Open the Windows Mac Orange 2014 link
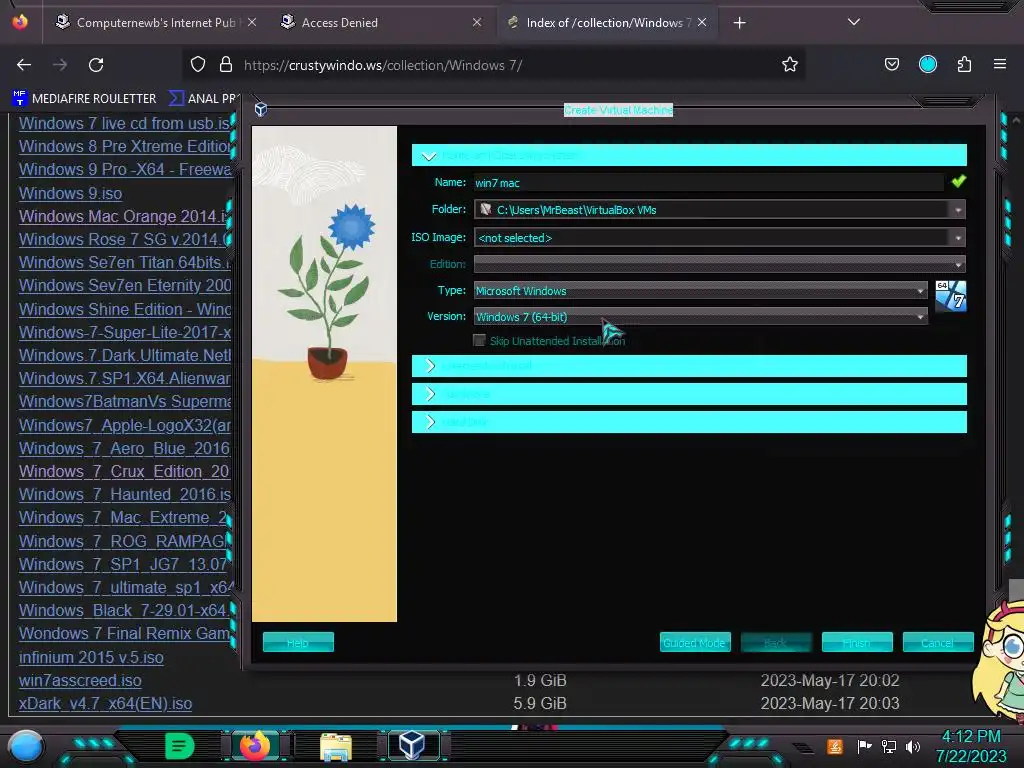 [124, 216]
